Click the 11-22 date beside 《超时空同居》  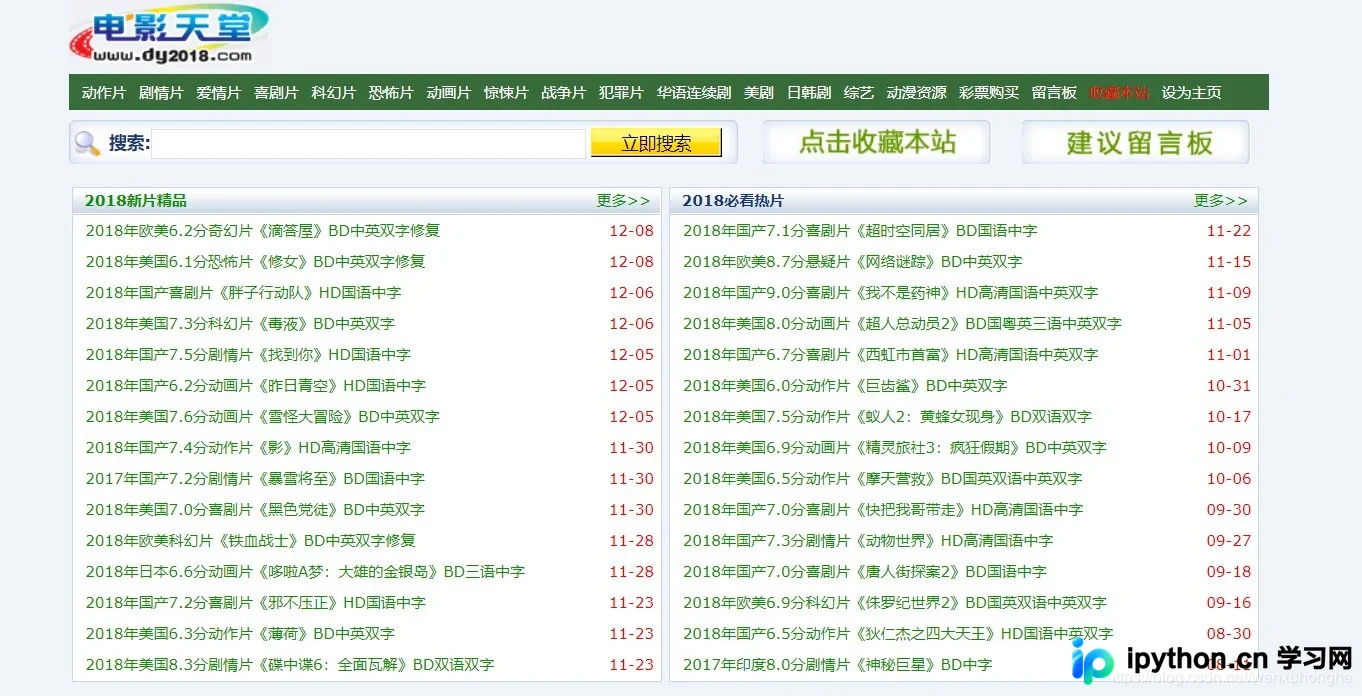tap(1229, 231)
